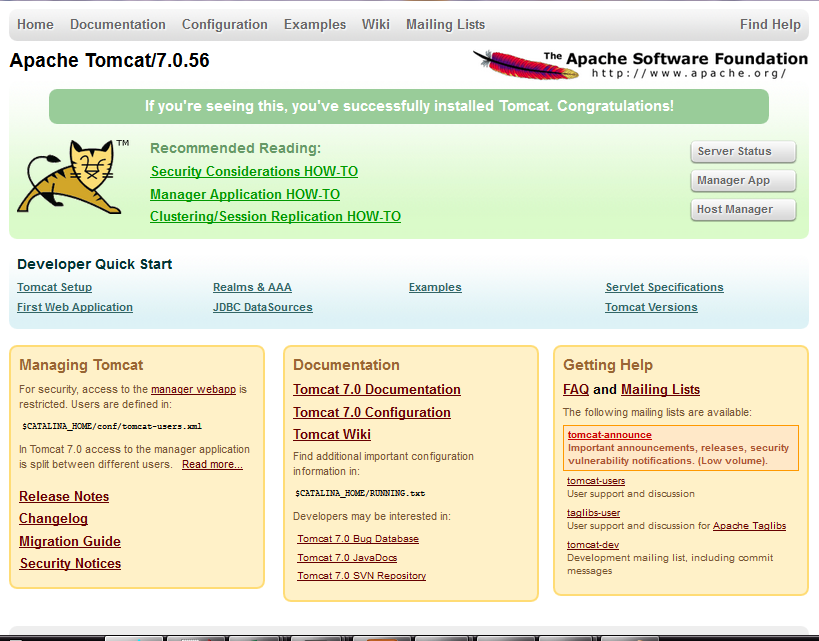Open the Release Notes link

(64, 496)
